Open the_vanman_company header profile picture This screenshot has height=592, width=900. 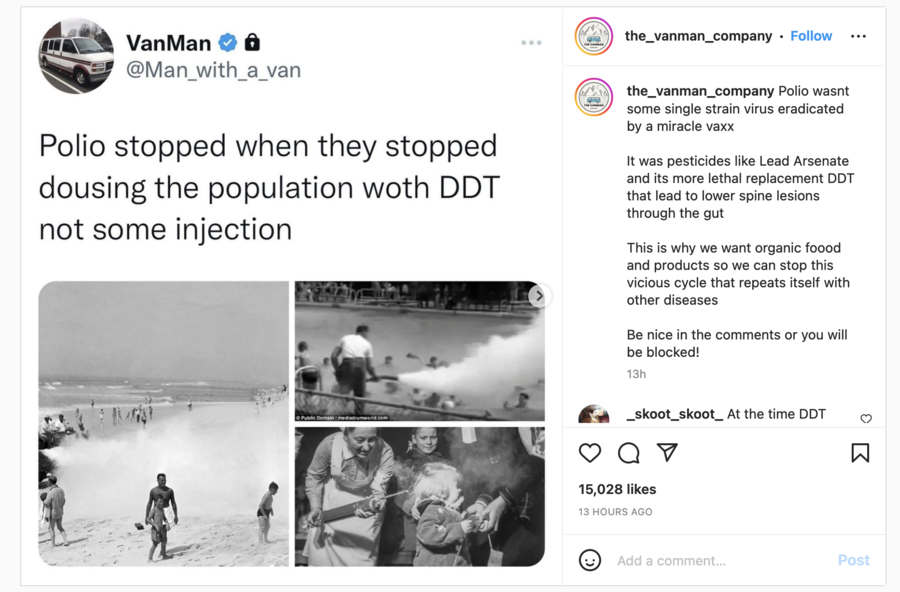pyautogui.click(x=594, y=36)
